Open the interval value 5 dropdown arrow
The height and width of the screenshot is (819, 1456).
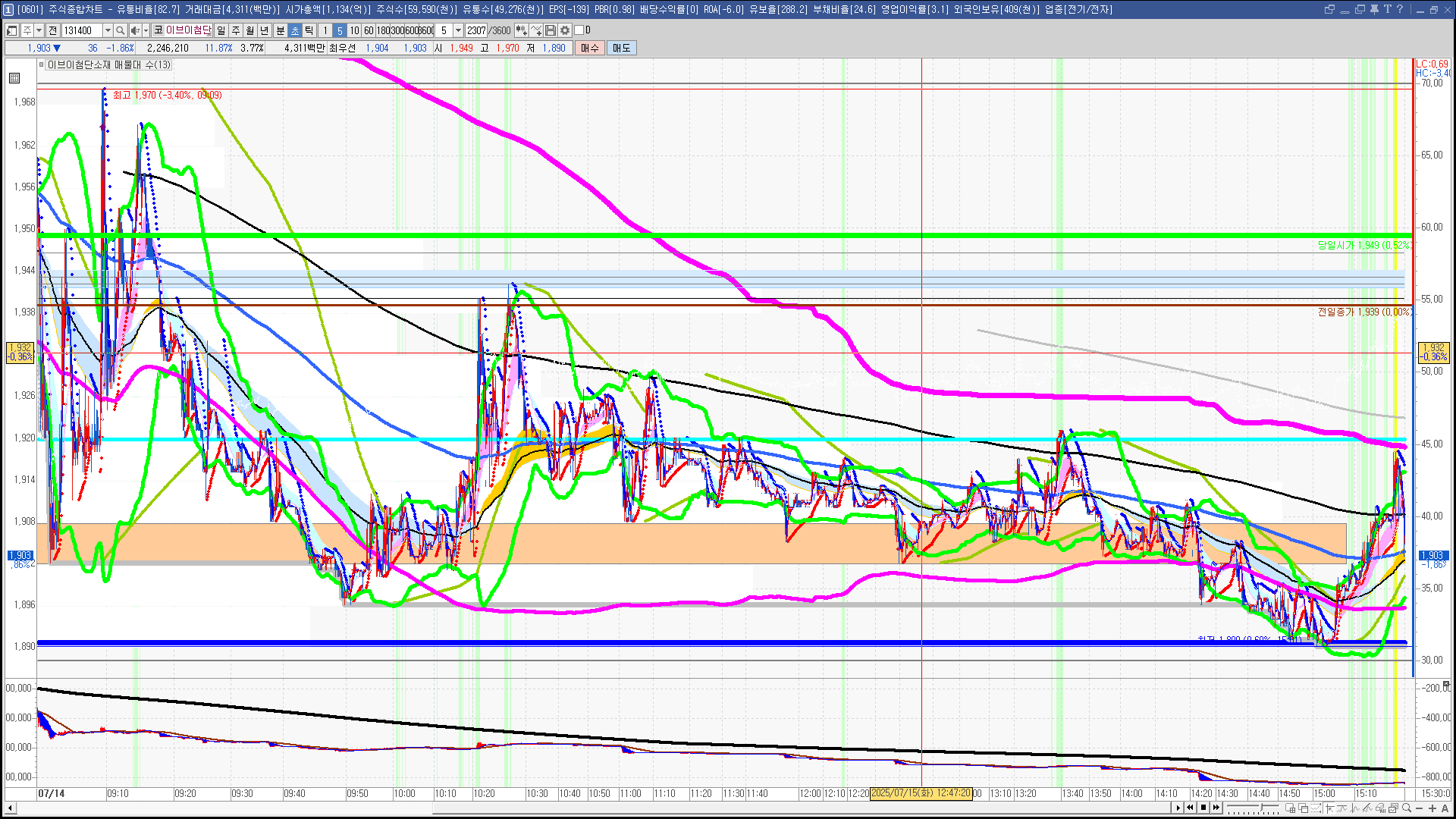point(458,30)
